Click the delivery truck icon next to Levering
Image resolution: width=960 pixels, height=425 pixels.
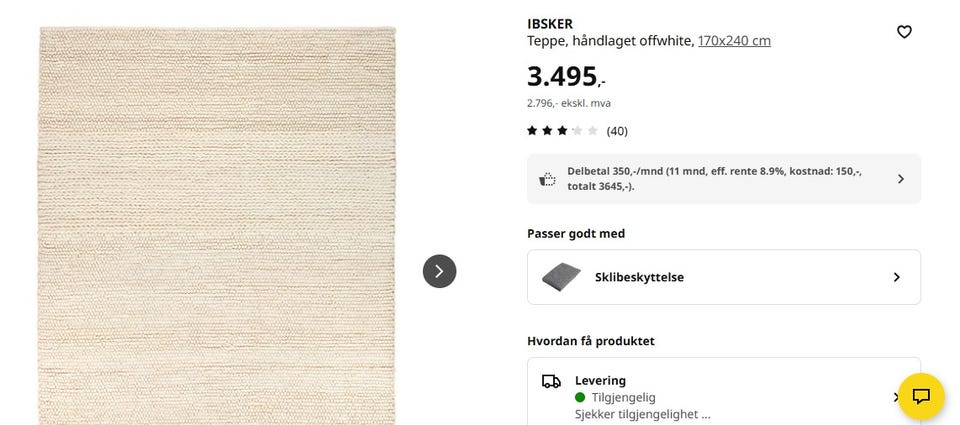click(x=551, y=382)
